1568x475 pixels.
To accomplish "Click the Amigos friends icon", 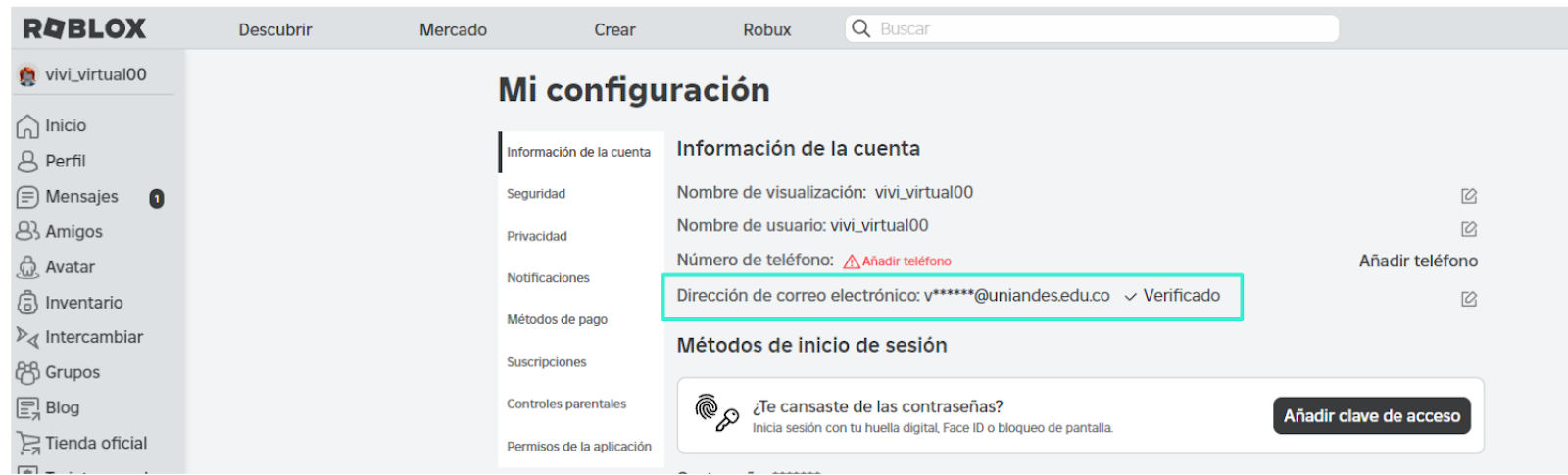I will pos(27,232).
